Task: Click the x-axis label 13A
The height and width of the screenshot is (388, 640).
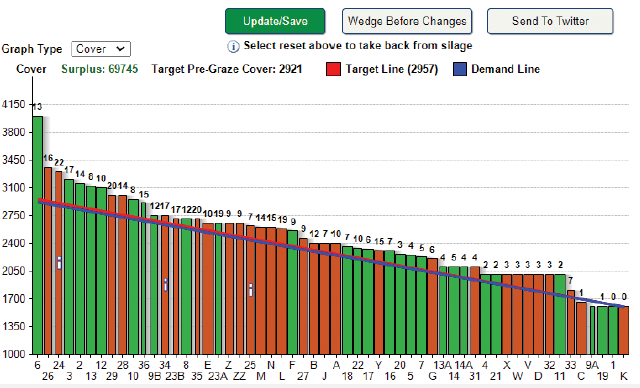Action: pos(442,365)
